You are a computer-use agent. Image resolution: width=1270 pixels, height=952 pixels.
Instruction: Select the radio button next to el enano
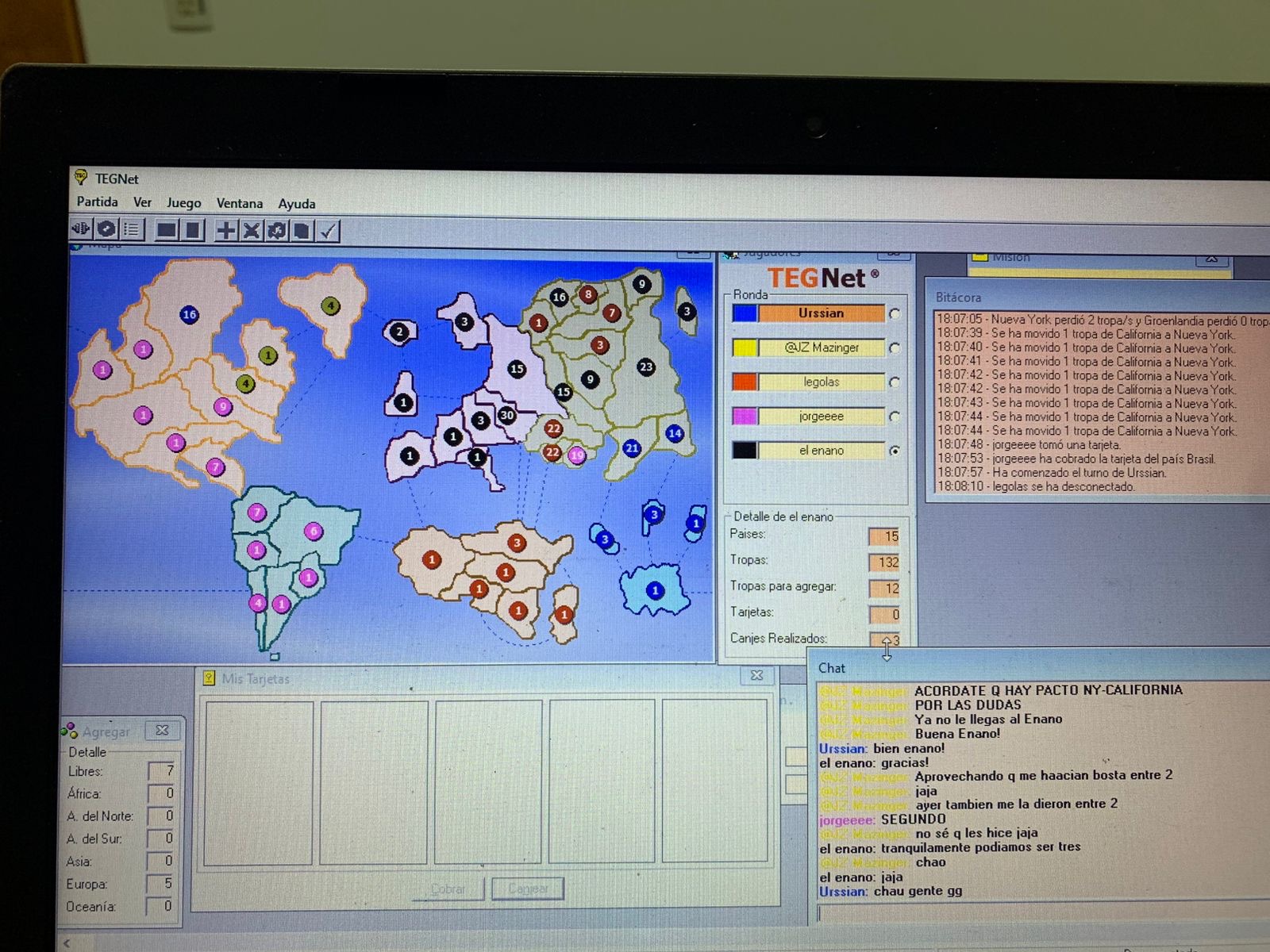(x=895, y=451)
